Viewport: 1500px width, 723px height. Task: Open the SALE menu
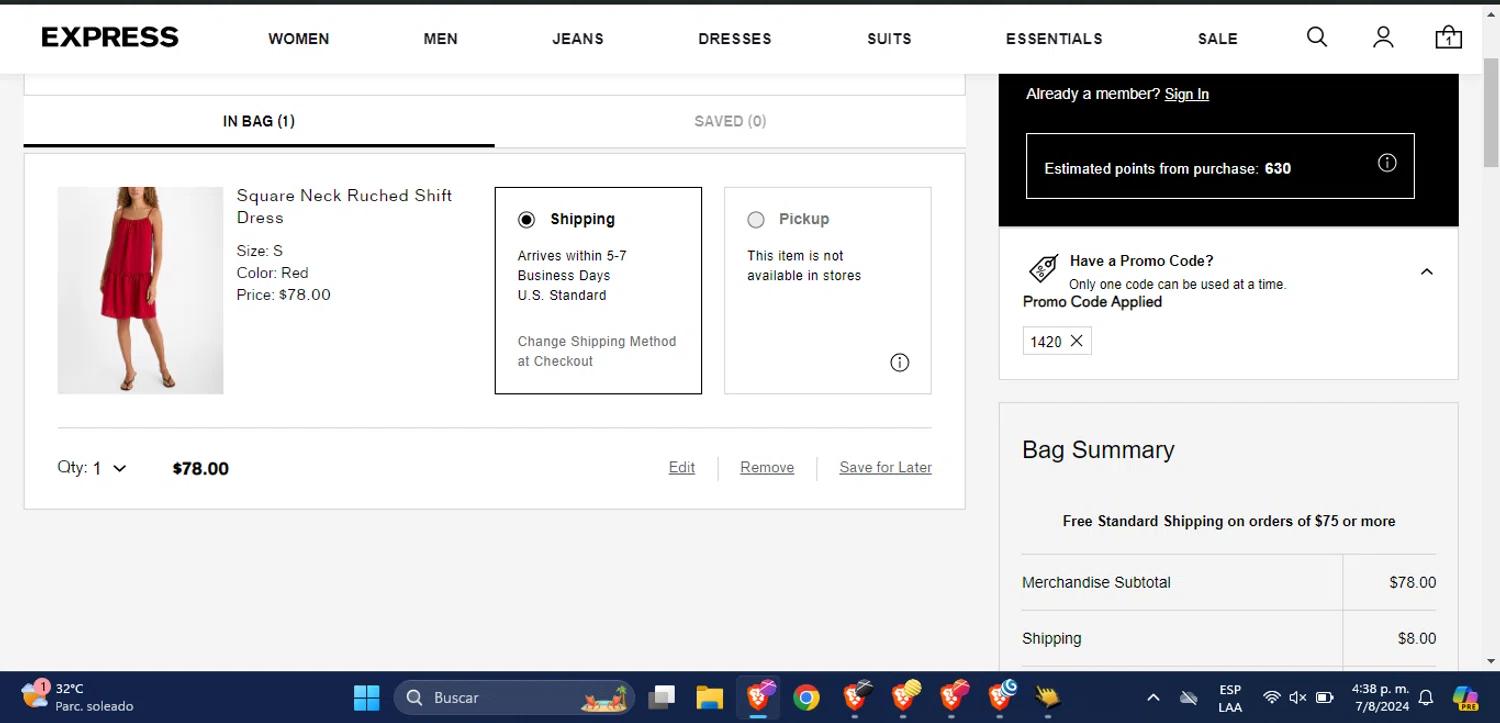point(1217,39)
